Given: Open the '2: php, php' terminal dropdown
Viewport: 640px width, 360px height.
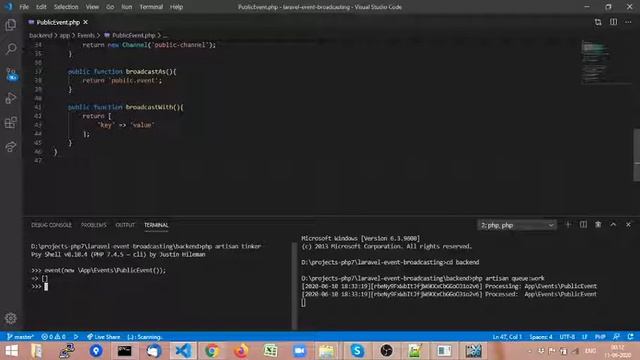Looking at the screenshot, I should click(x=517, y=225).
